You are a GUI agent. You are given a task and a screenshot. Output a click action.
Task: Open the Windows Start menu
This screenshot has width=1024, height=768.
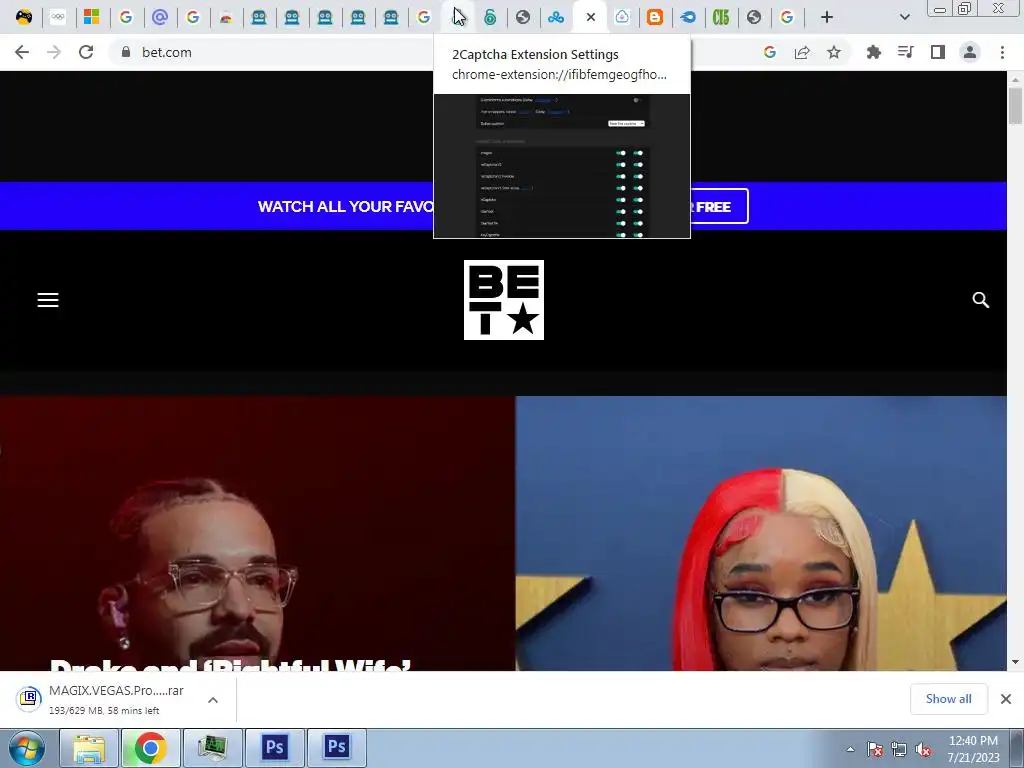pos(27,748)
